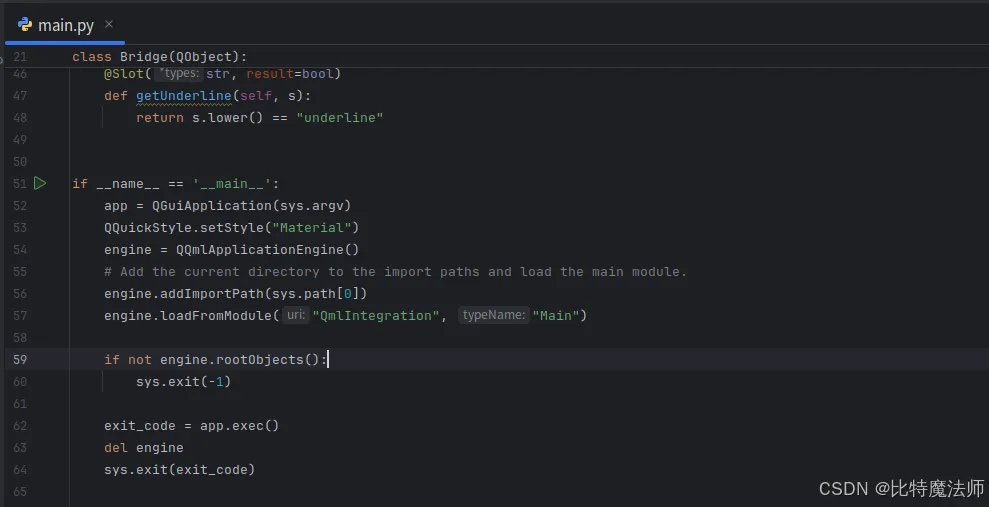The width and height of the screenshot is (989, 507).
Task: Click the comment about import paths
Action: coord(395,272)
